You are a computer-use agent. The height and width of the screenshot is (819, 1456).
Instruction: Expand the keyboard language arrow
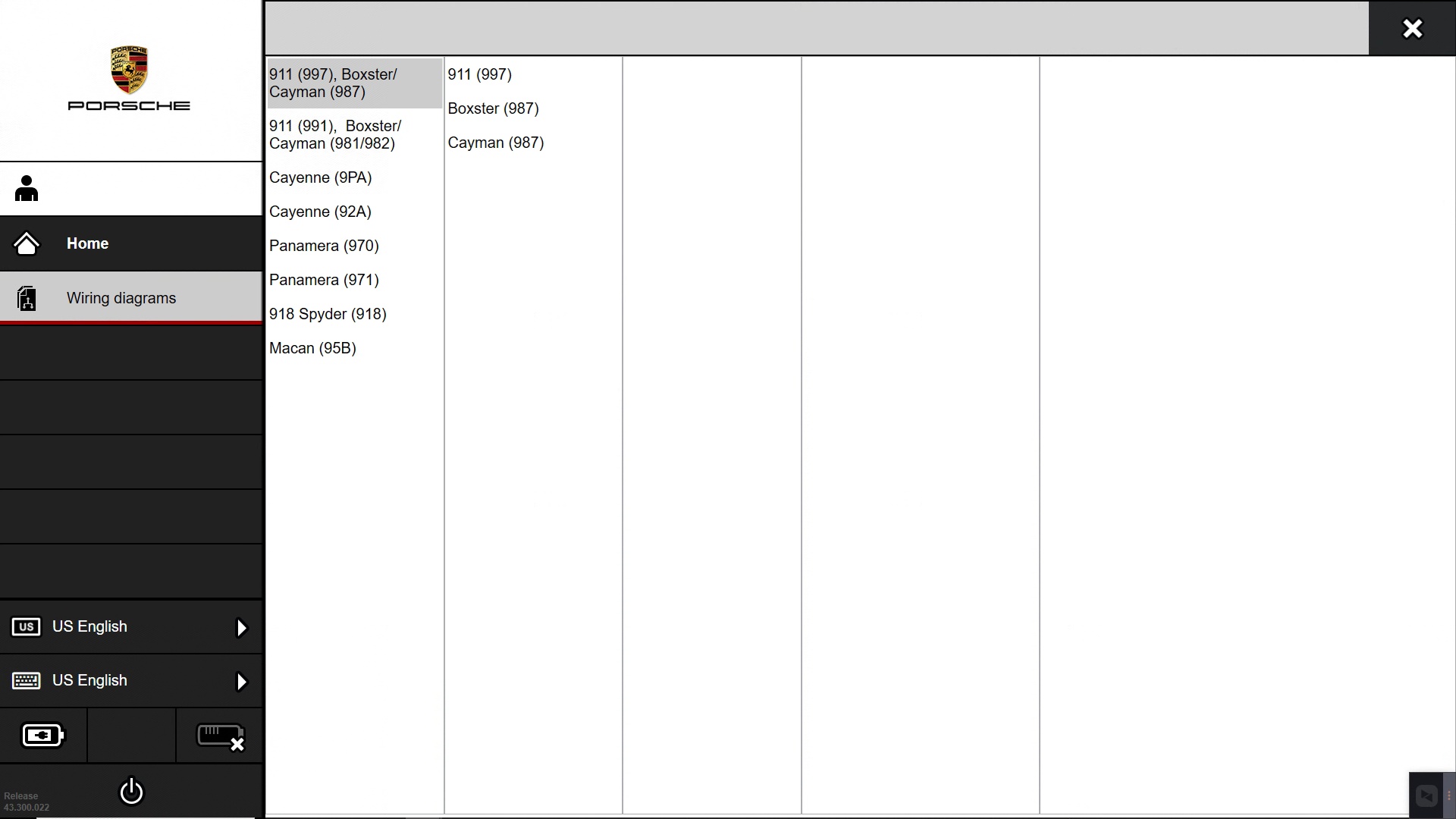[241, 682]
